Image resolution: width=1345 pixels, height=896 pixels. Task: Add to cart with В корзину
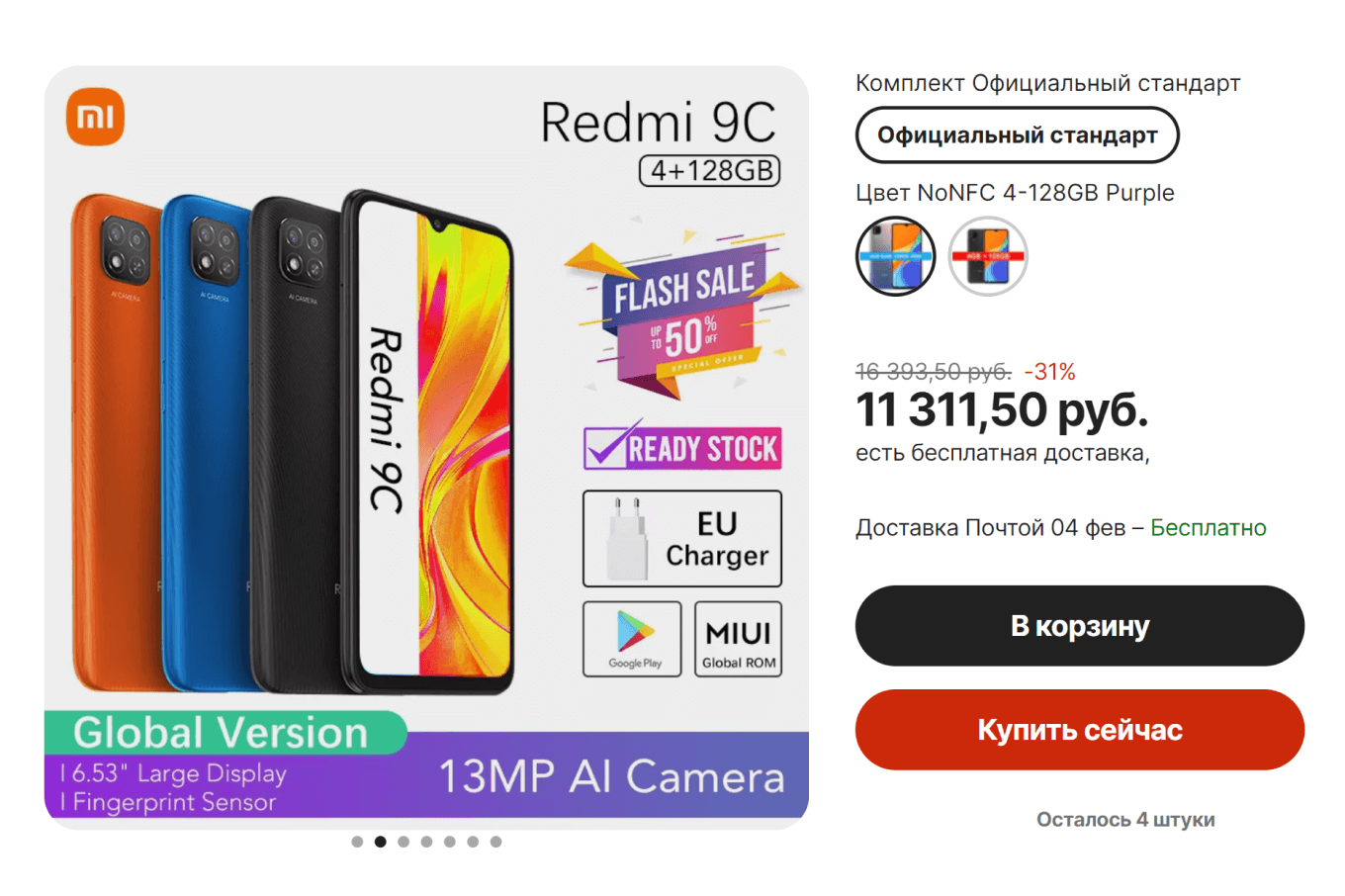point(1080,626)
